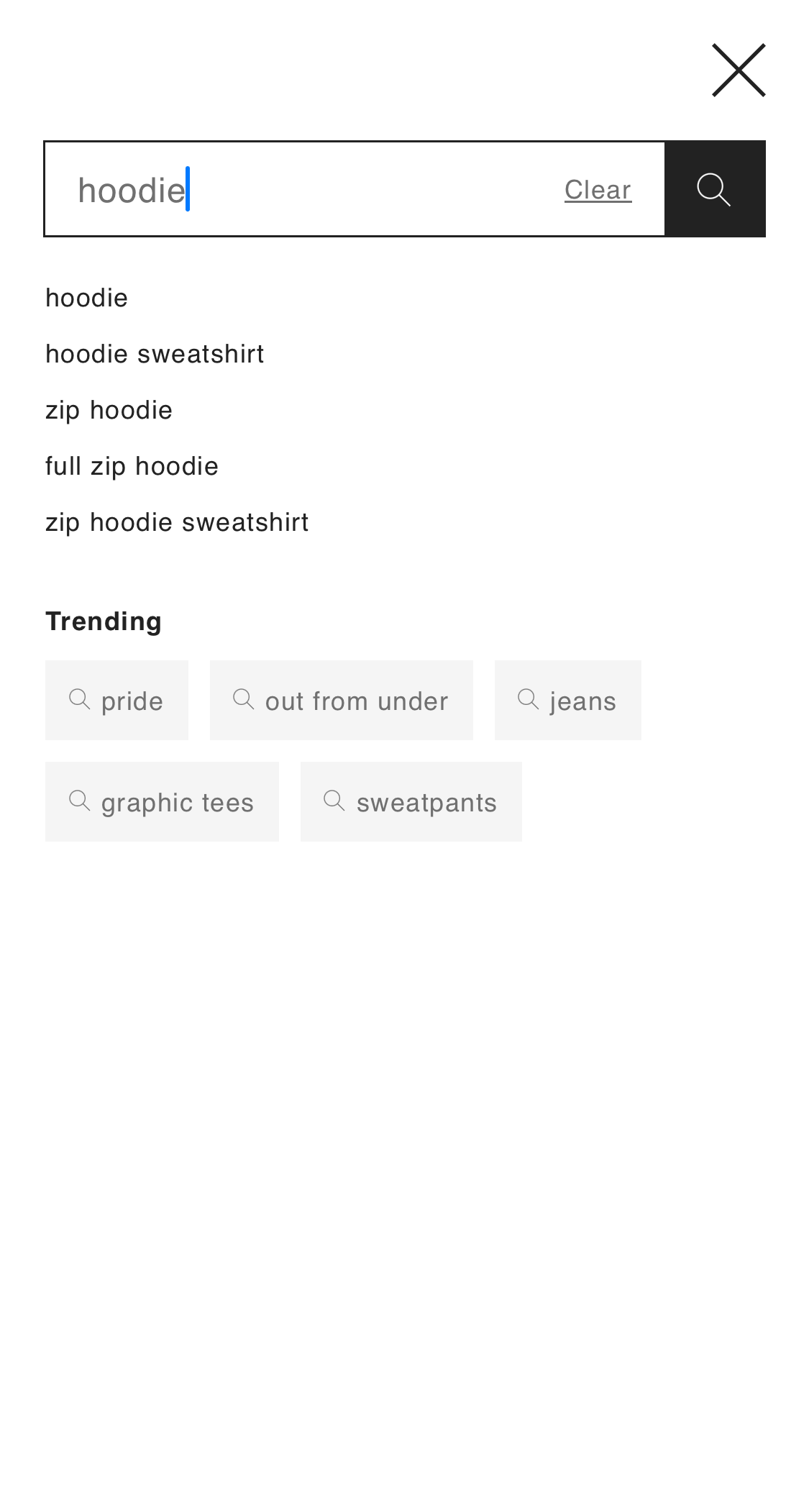Screen dimensions: 809x1512
Task: Click magnifier icon on pride chip
Action: (x=79, y=699)
